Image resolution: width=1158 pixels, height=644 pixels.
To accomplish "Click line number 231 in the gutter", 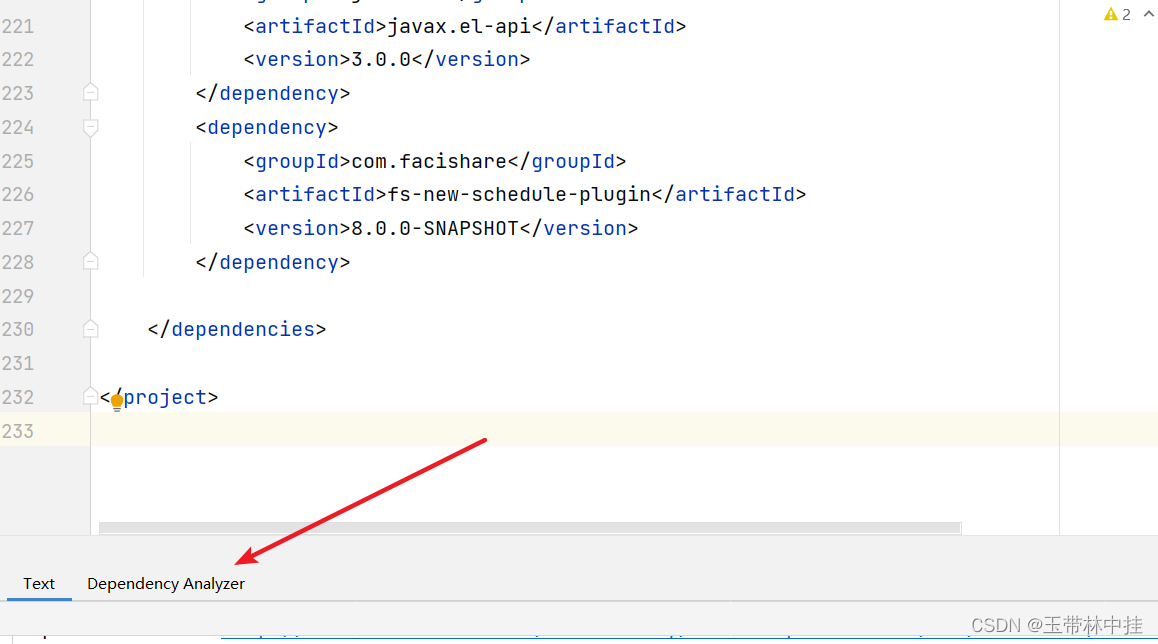I will tap(18, 363).
